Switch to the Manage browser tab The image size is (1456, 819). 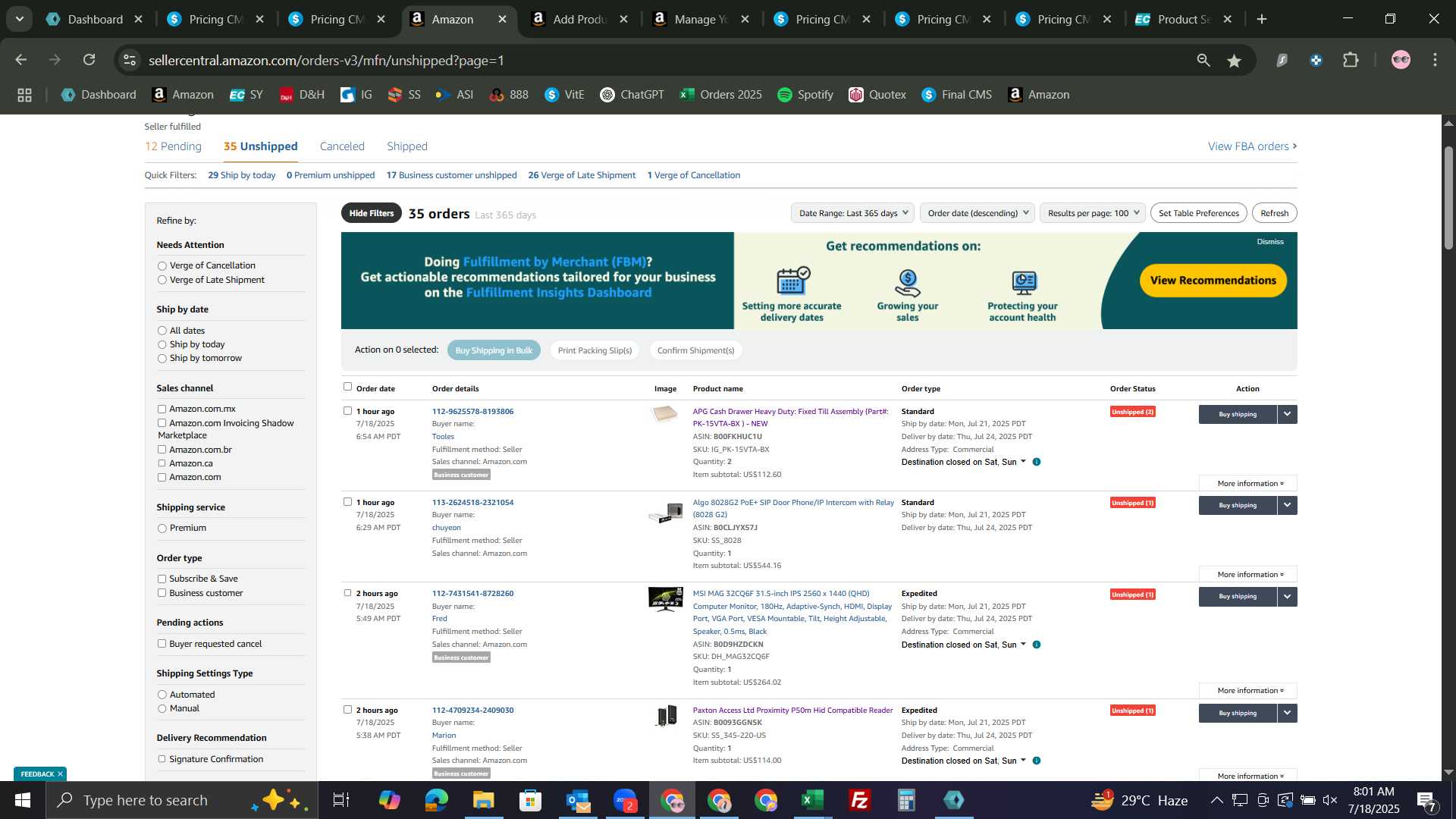pyautogui.click(x=701, y=19)
